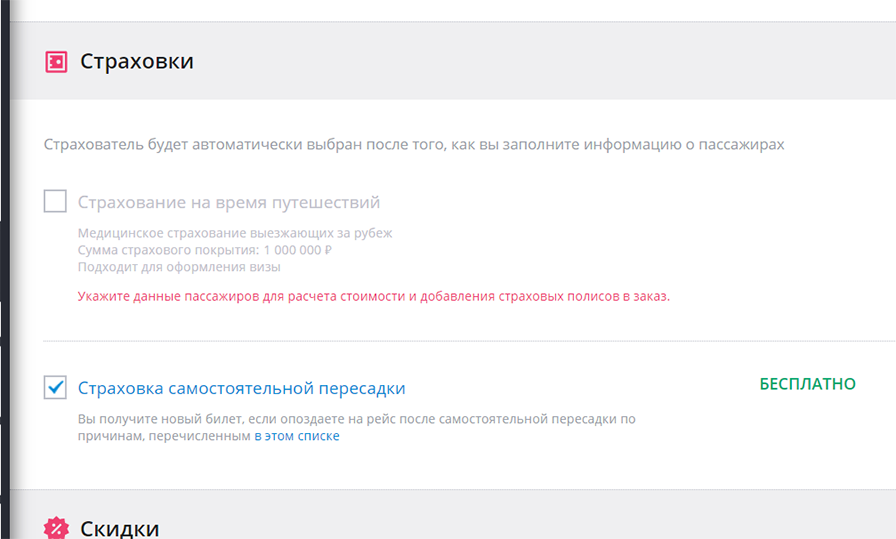Image resolution: width=896 pixels, height=539 pixels.
Task: Uncheck the Страховка самостоятельной пересадки checkbox
Action: pyautogui.click(x=55, y=388)
